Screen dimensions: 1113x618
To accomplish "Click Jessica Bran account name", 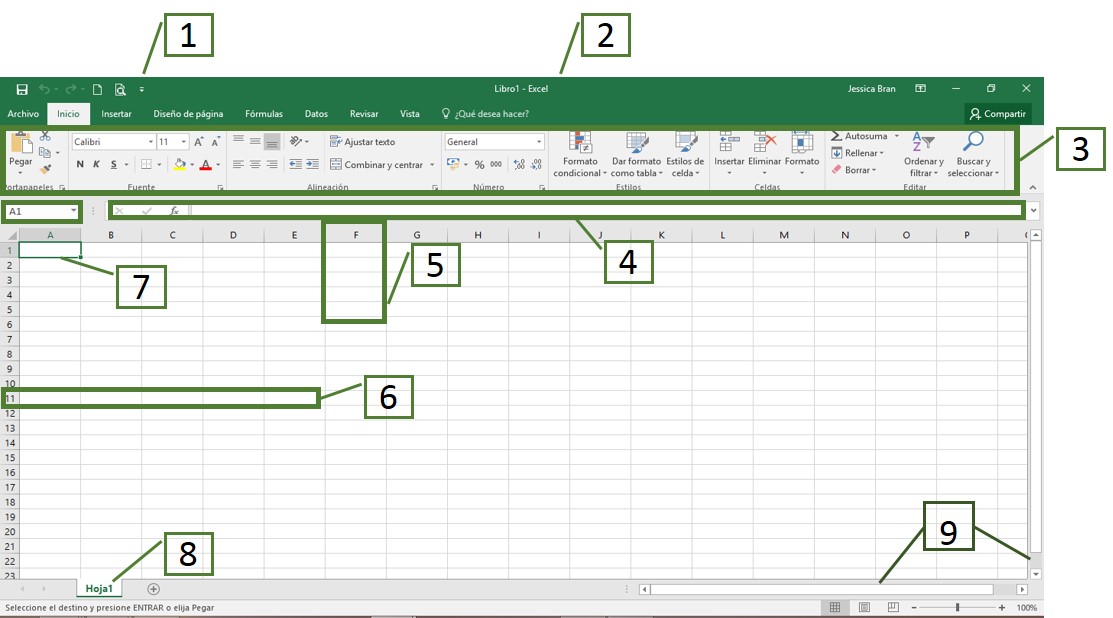I will (871, 89).
